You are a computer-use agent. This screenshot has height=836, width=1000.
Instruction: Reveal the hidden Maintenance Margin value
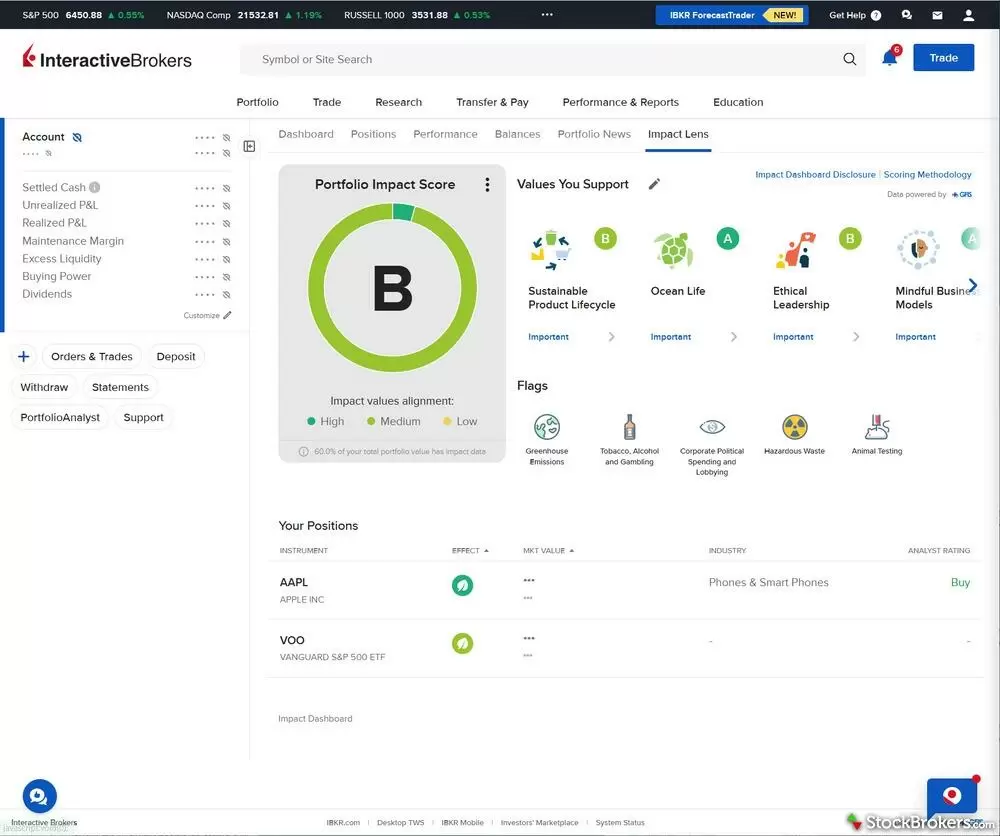click(226, 242)
